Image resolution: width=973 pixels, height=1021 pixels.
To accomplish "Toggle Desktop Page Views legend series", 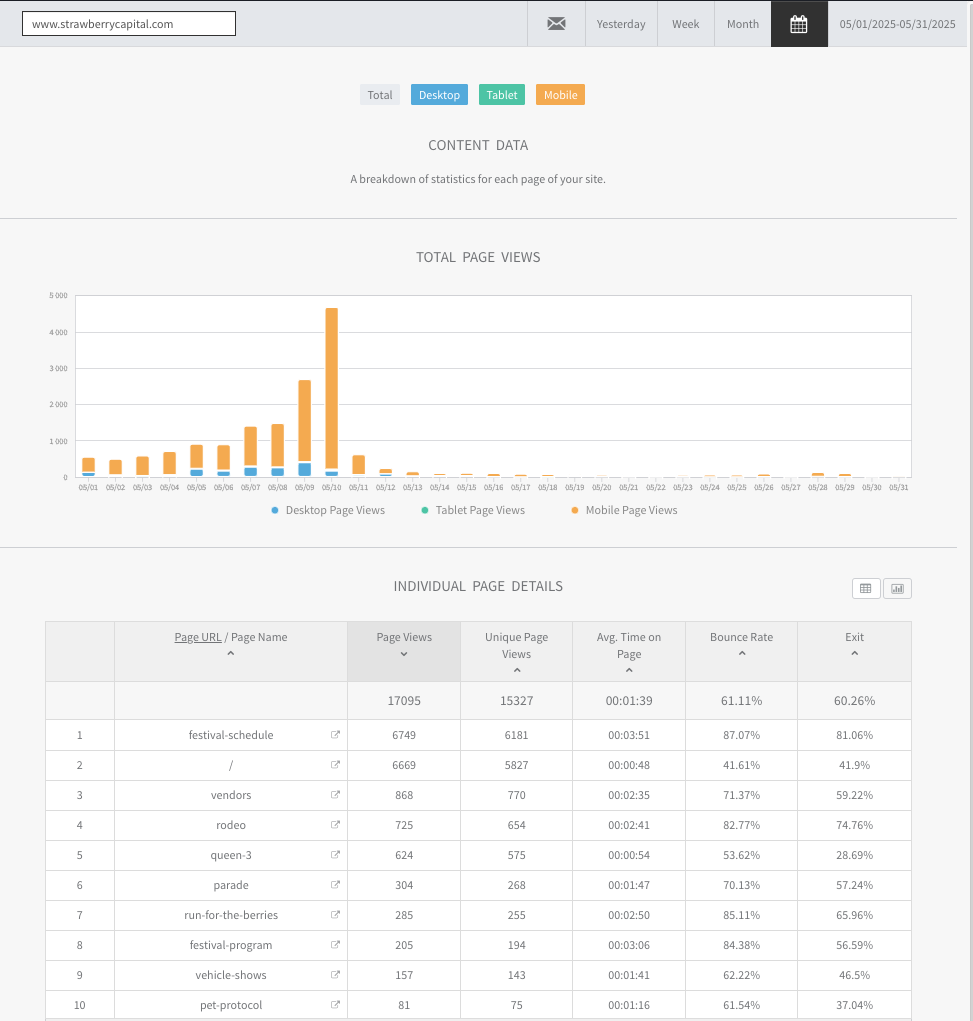I will point(328,510).
